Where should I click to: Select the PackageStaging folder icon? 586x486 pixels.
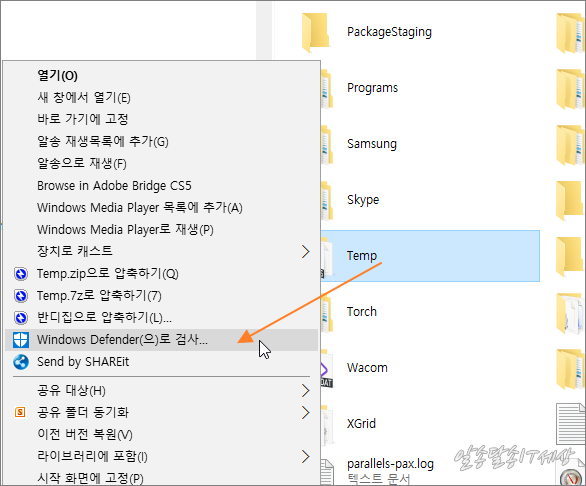tap(315, 32)
